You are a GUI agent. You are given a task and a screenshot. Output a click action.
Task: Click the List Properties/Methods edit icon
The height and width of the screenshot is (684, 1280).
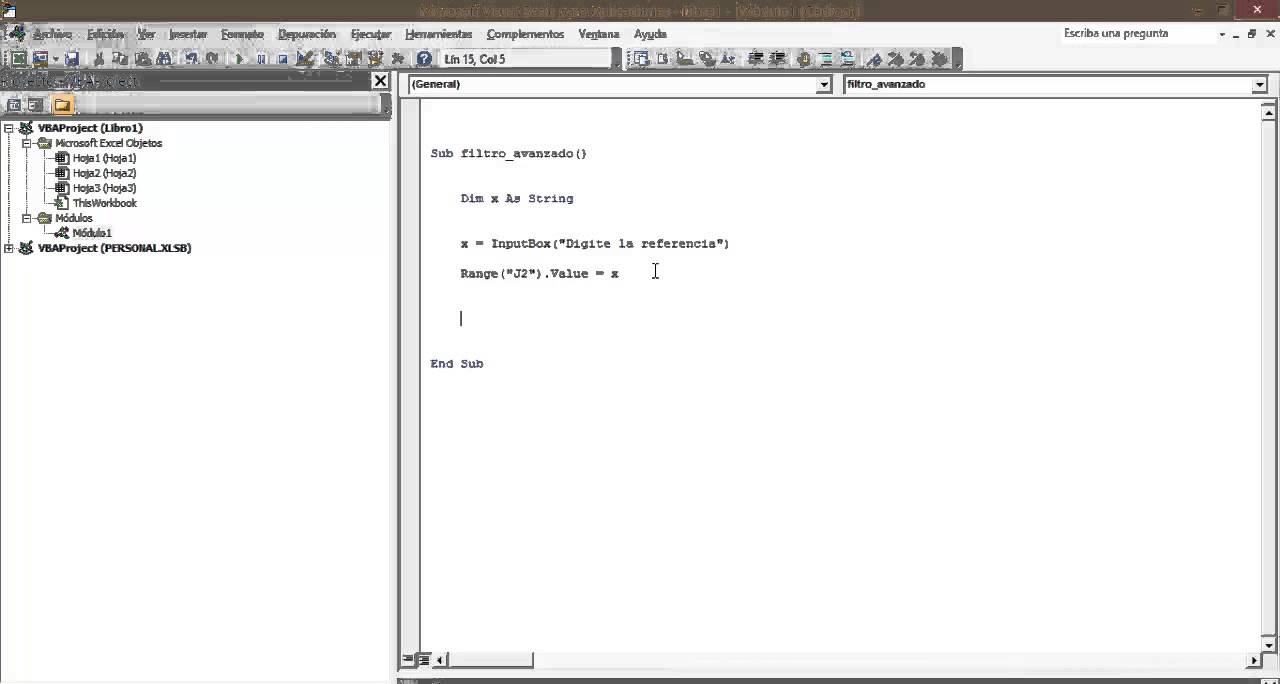click(640, 59)
